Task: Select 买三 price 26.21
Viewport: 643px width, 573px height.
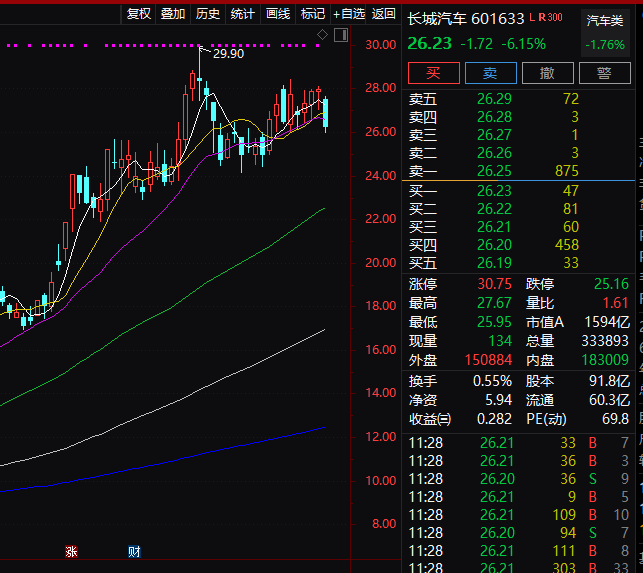Action: coord(494,227)
